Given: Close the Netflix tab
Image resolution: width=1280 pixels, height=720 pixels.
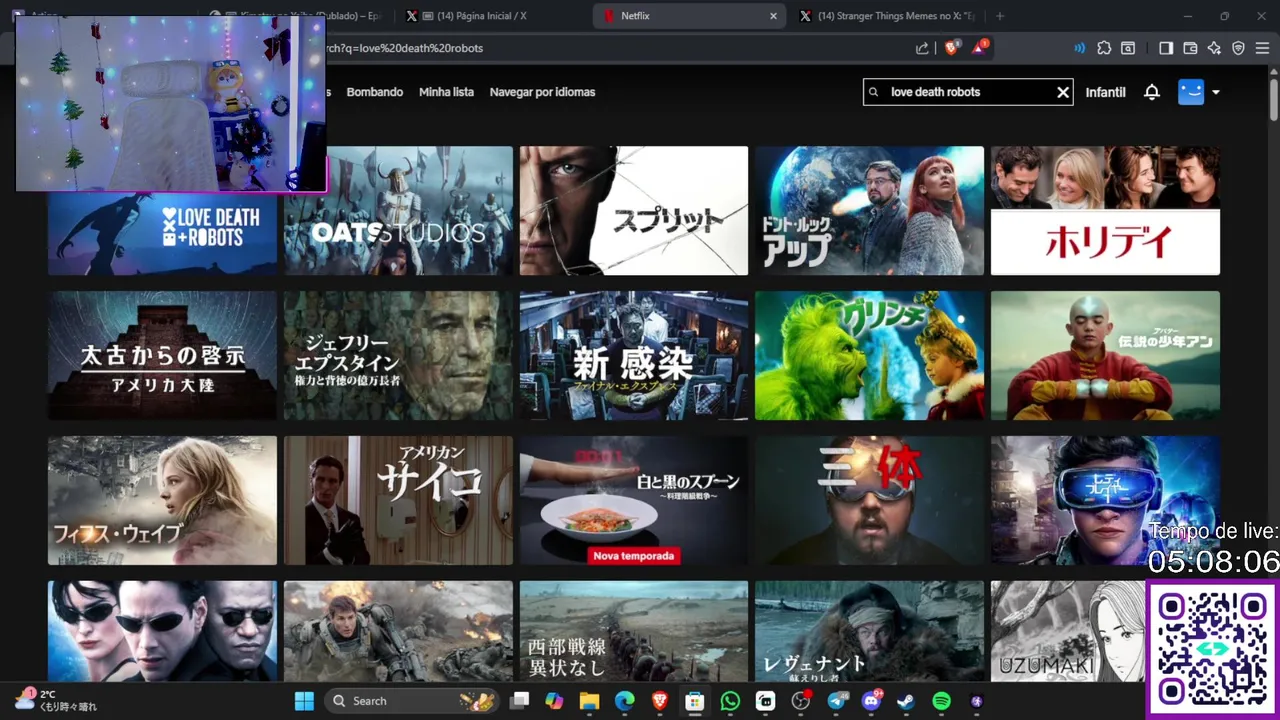Looking at the screenshot, I should pos(773,16).
